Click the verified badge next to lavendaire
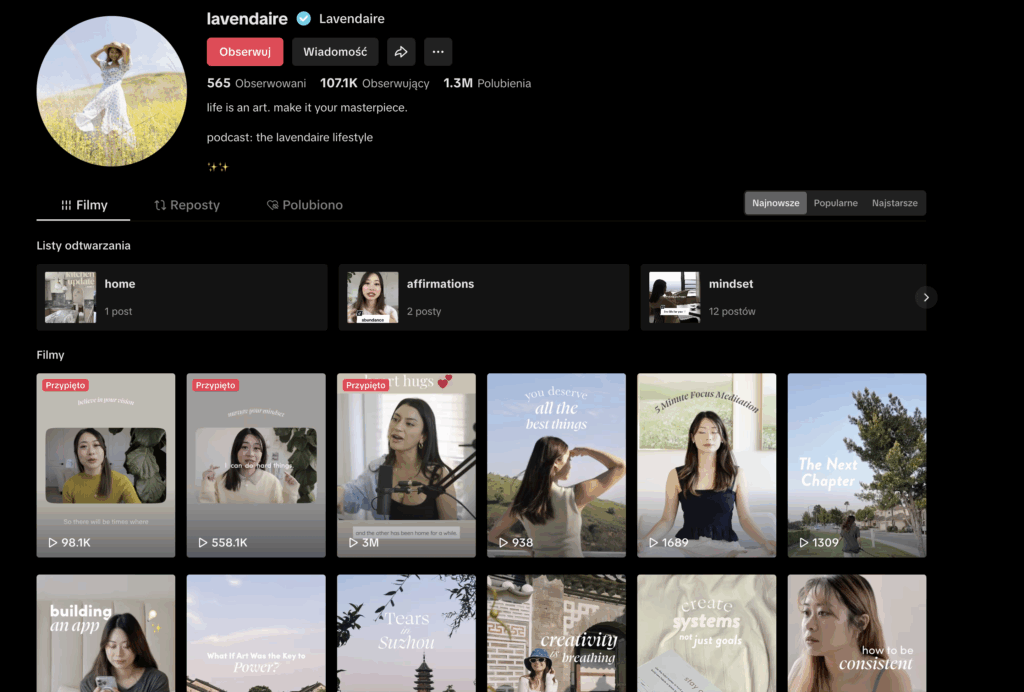 click(x=304, y=19)
